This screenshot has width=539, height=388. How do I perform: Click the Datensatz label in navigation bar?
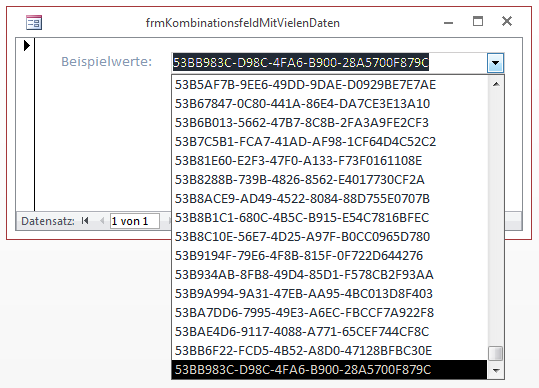pyautogui.click(x=48, y=221)
